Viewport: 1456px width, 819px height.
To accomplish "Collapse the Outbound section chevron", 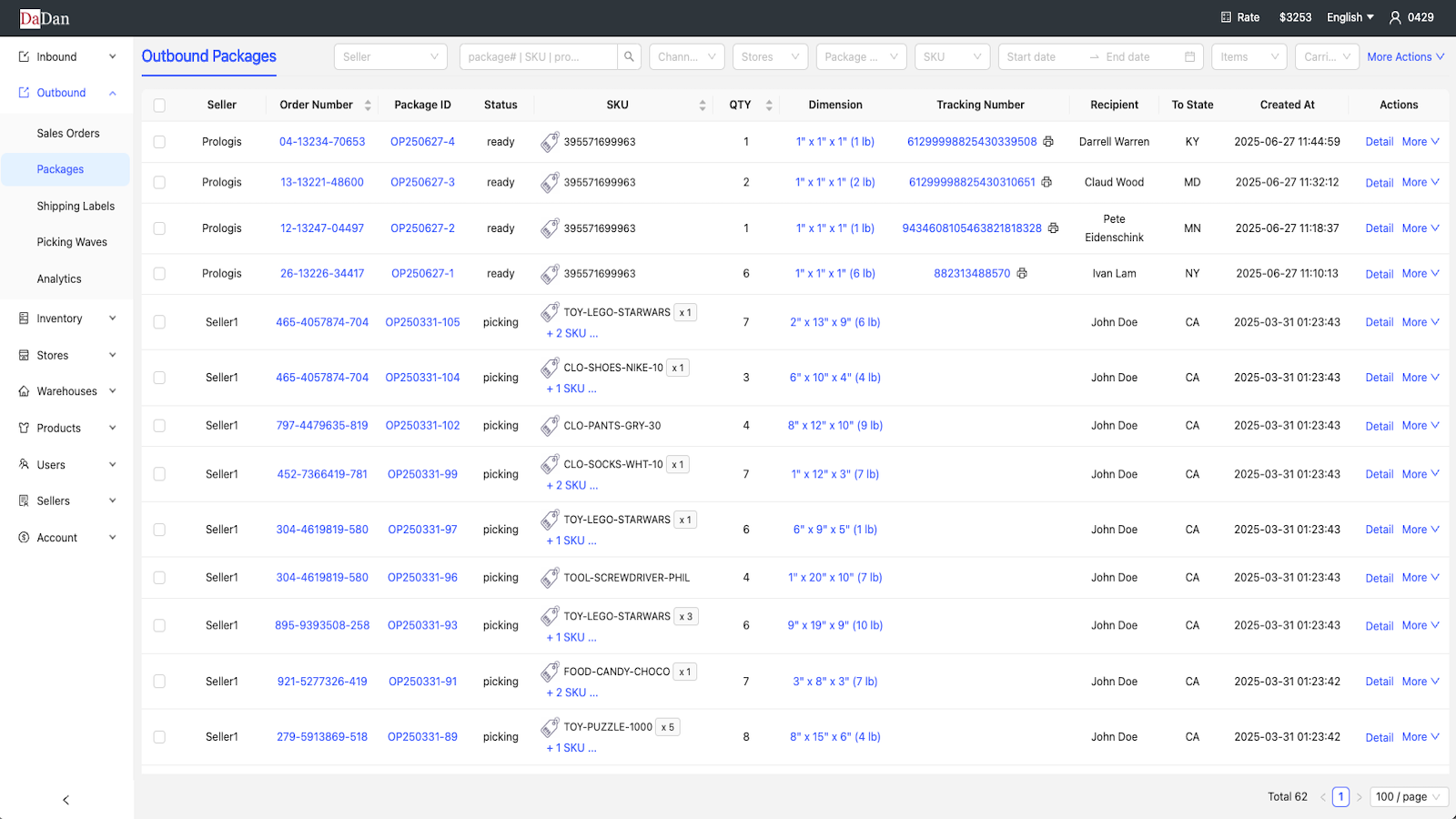I will pos(112,92).
